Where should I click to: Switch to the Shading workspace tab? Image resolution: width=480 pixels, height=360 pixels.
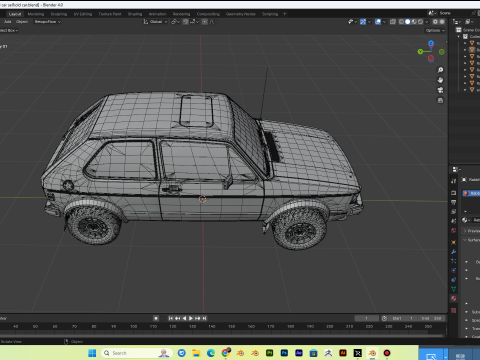(135, 14)
